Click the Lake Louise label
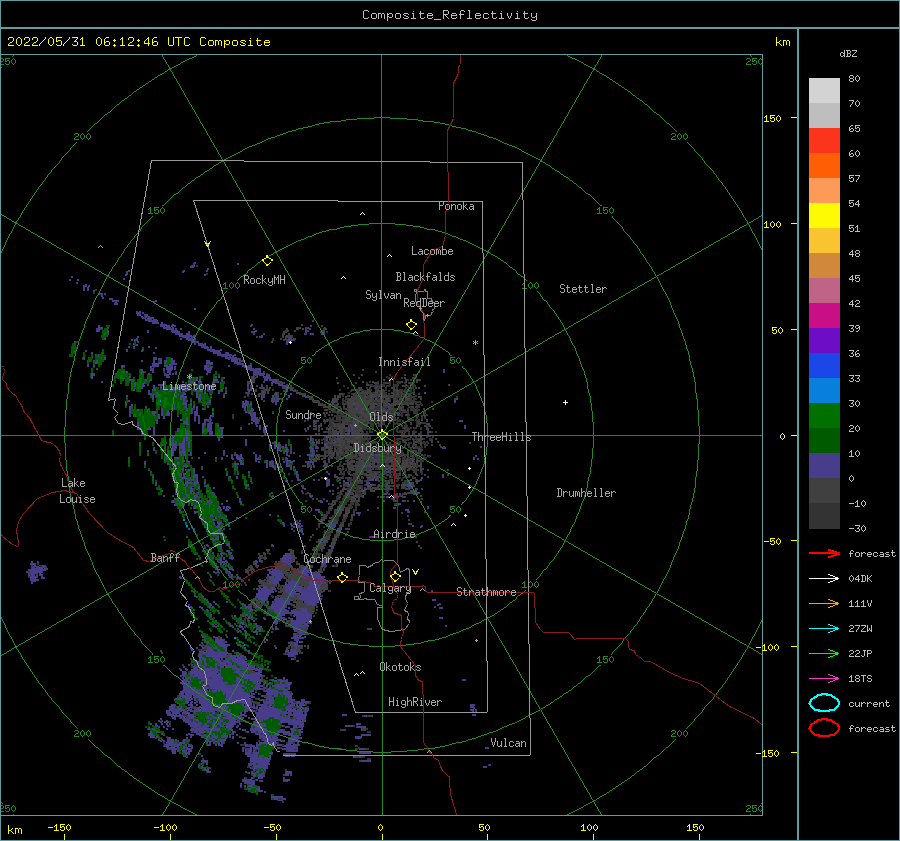The height and width of the screenshot is (841, 900). [77, 491]
